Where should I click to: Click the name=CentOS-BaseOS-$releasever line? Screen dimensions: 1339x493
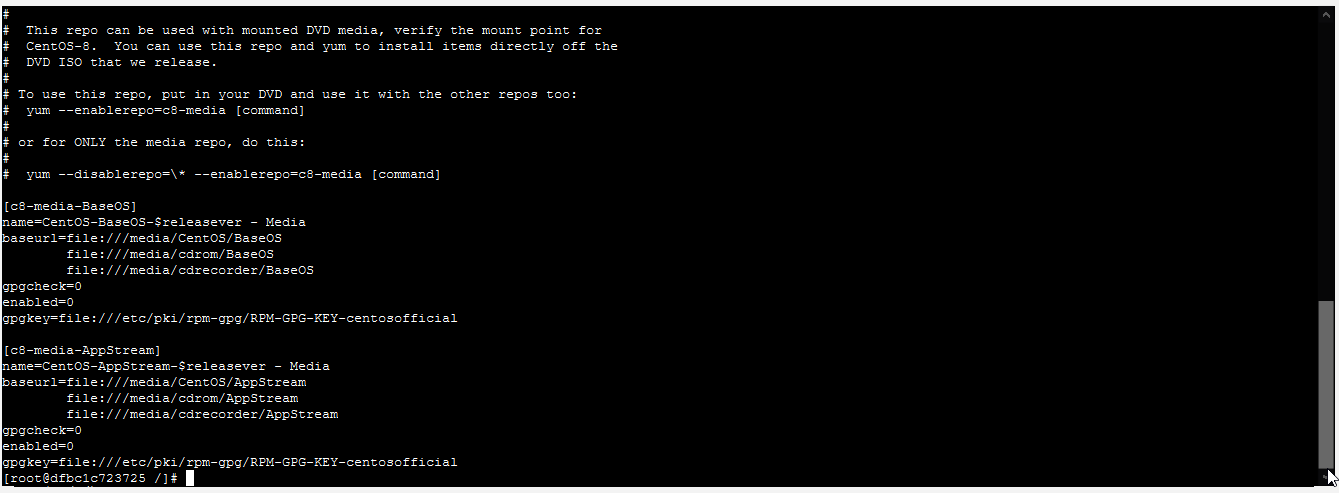pyautogui.click(x=153, y=222)
